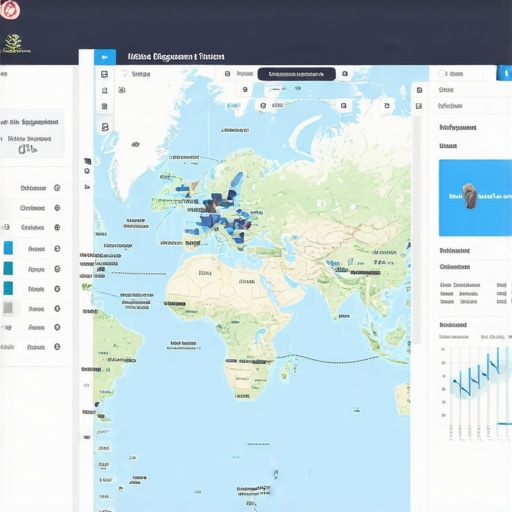The width and height of the screenshot is (512, 512).
Task: Click the green plant logo icon
Action: (14, 44)
